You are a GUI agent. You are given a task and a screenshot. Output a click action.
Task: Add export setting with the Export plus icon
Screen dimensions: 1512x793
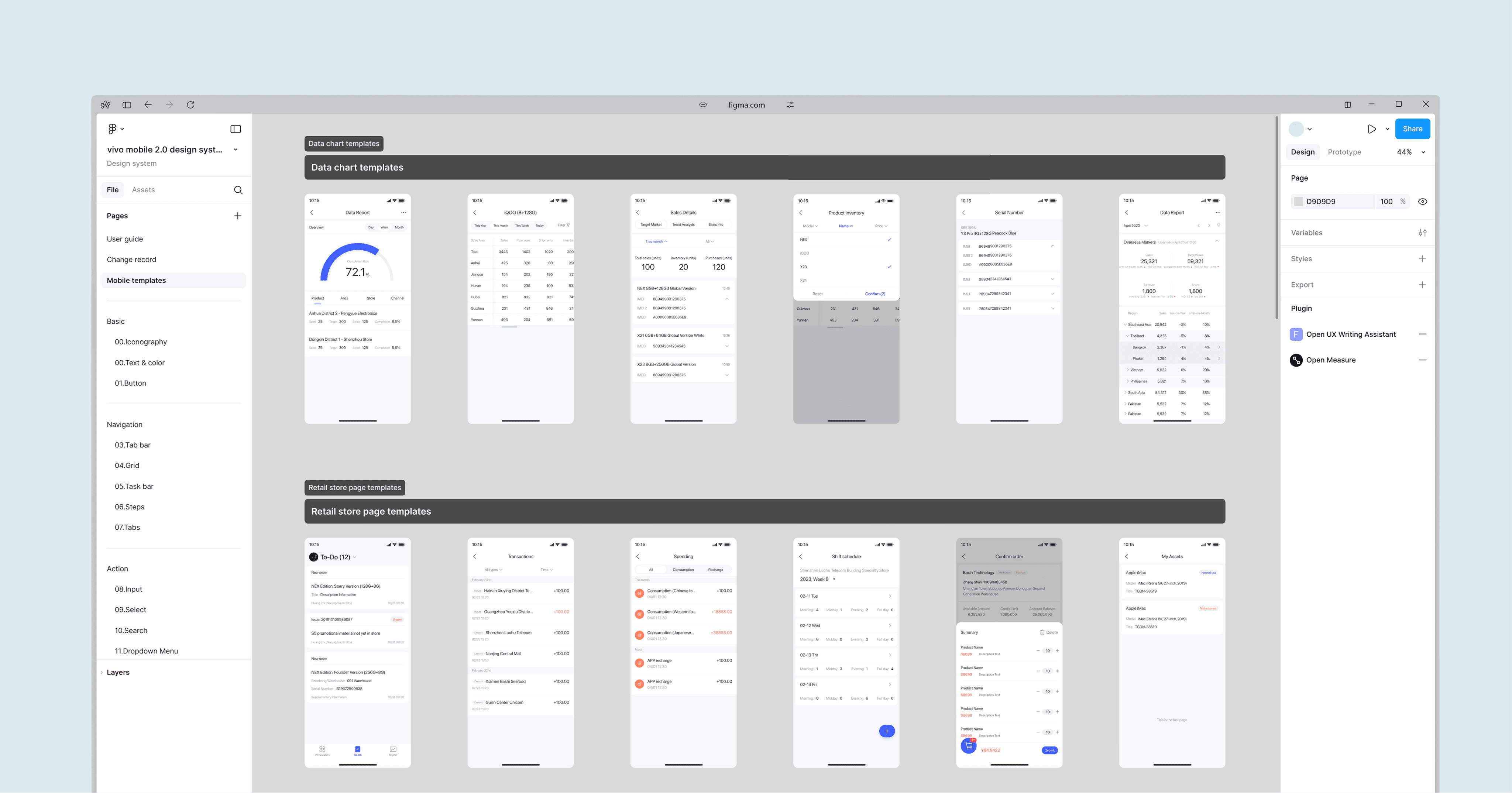1422,285
